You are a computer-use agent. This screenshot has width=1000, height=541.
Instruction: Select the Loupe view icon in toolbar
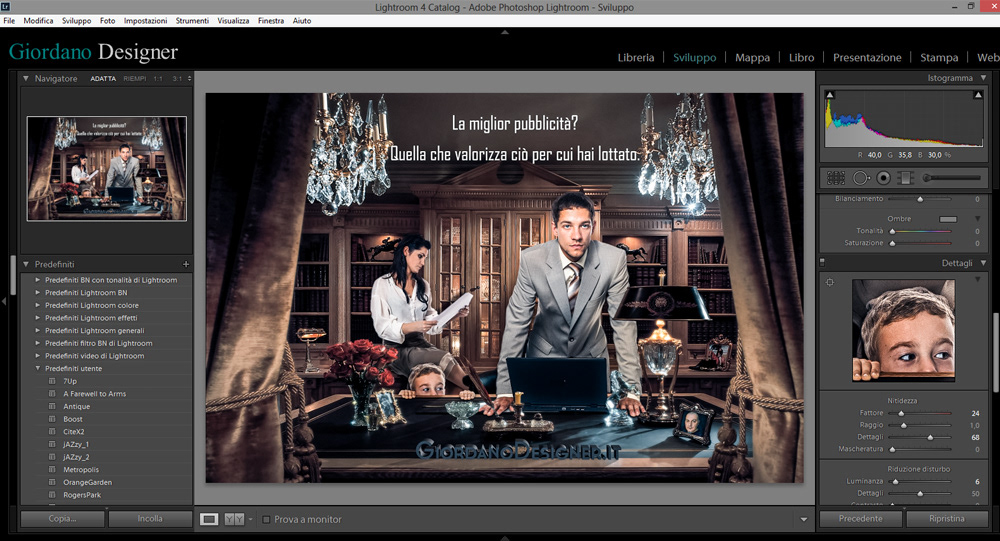tap(209, 519)
